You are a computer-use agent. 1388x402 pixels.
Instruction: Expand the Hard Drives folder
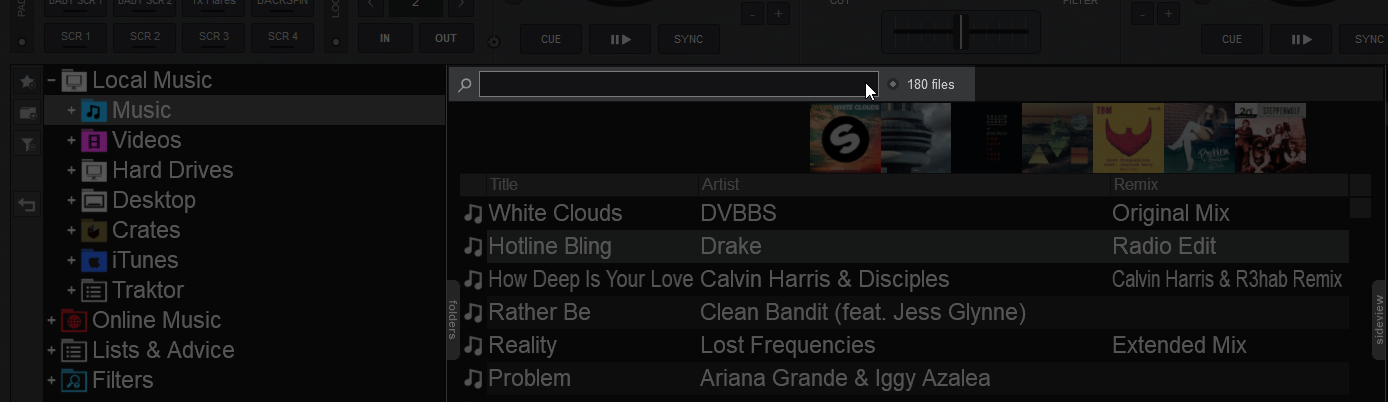[71, 170]
